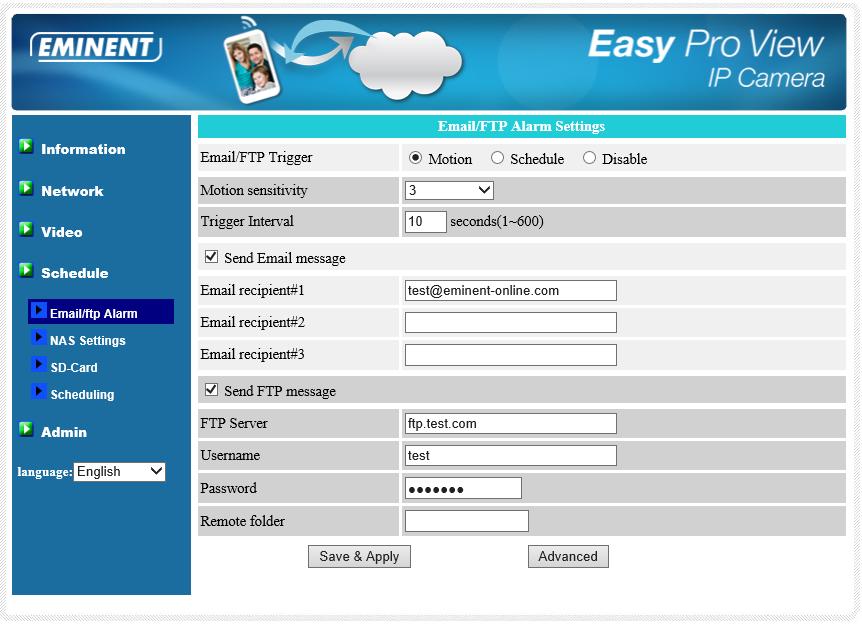Viewport: 862px width, 625px height.
Task: Click the green arrow icon beside Admin
Action: pyautogui.click(x=26, y=429)
